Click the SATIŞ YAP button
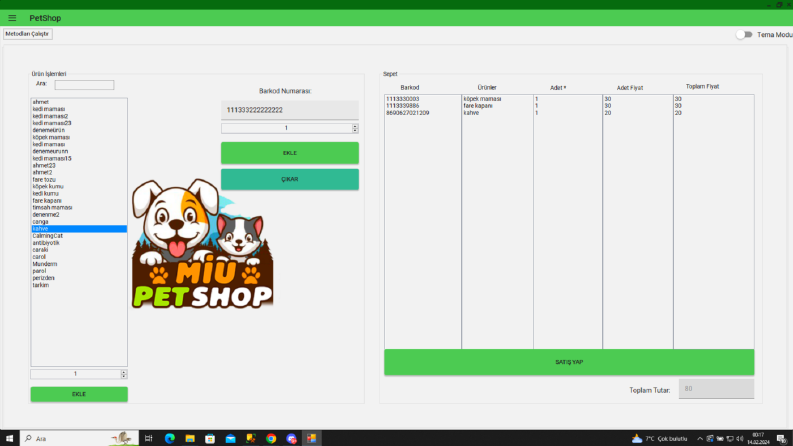Image resolution: width=793 pixels, height=446 pixels. (x=569, y=362)
